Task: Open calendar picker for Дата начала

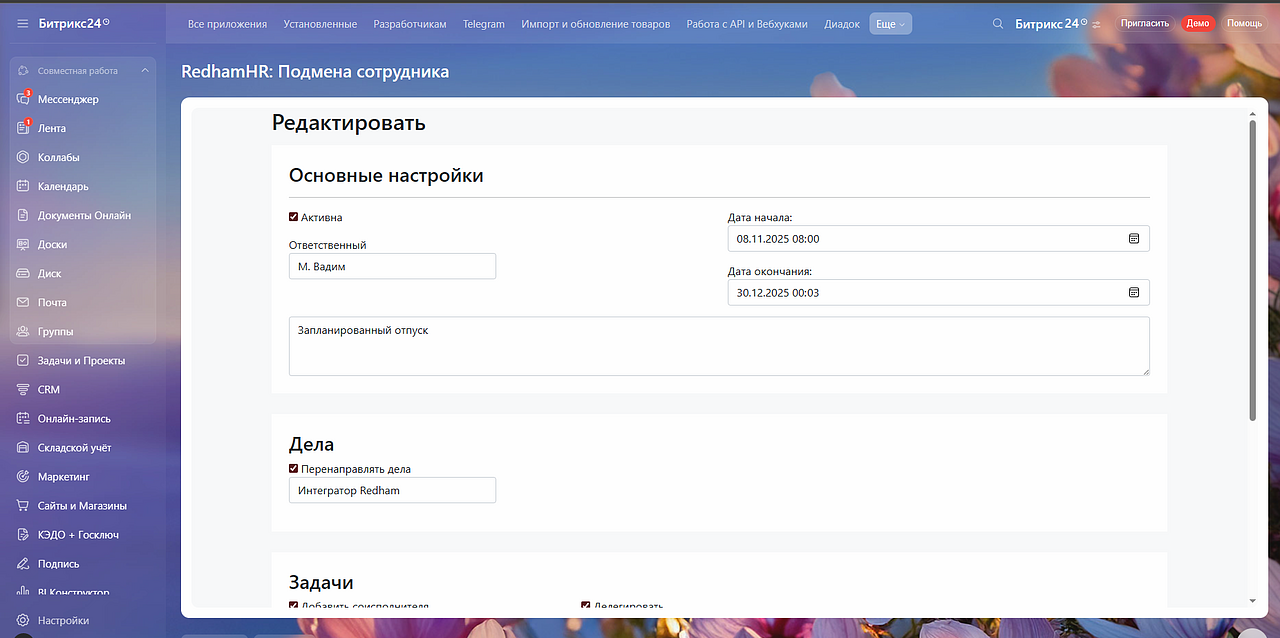Action: click(1134, 238)
